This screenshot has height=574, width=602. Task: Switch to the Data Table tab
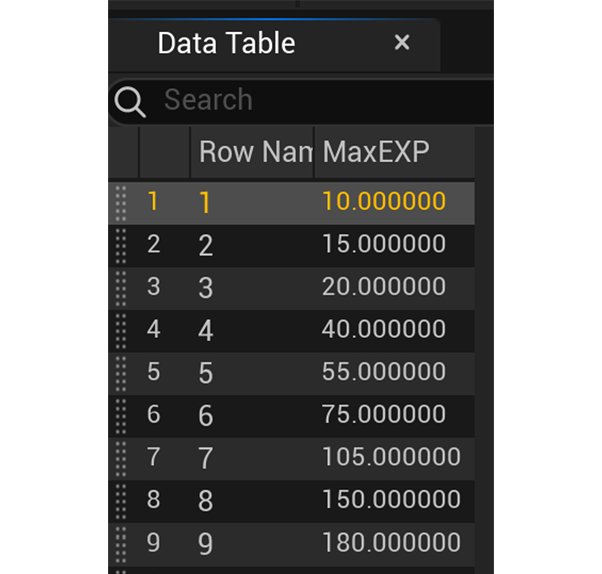(x=226, y=43)
